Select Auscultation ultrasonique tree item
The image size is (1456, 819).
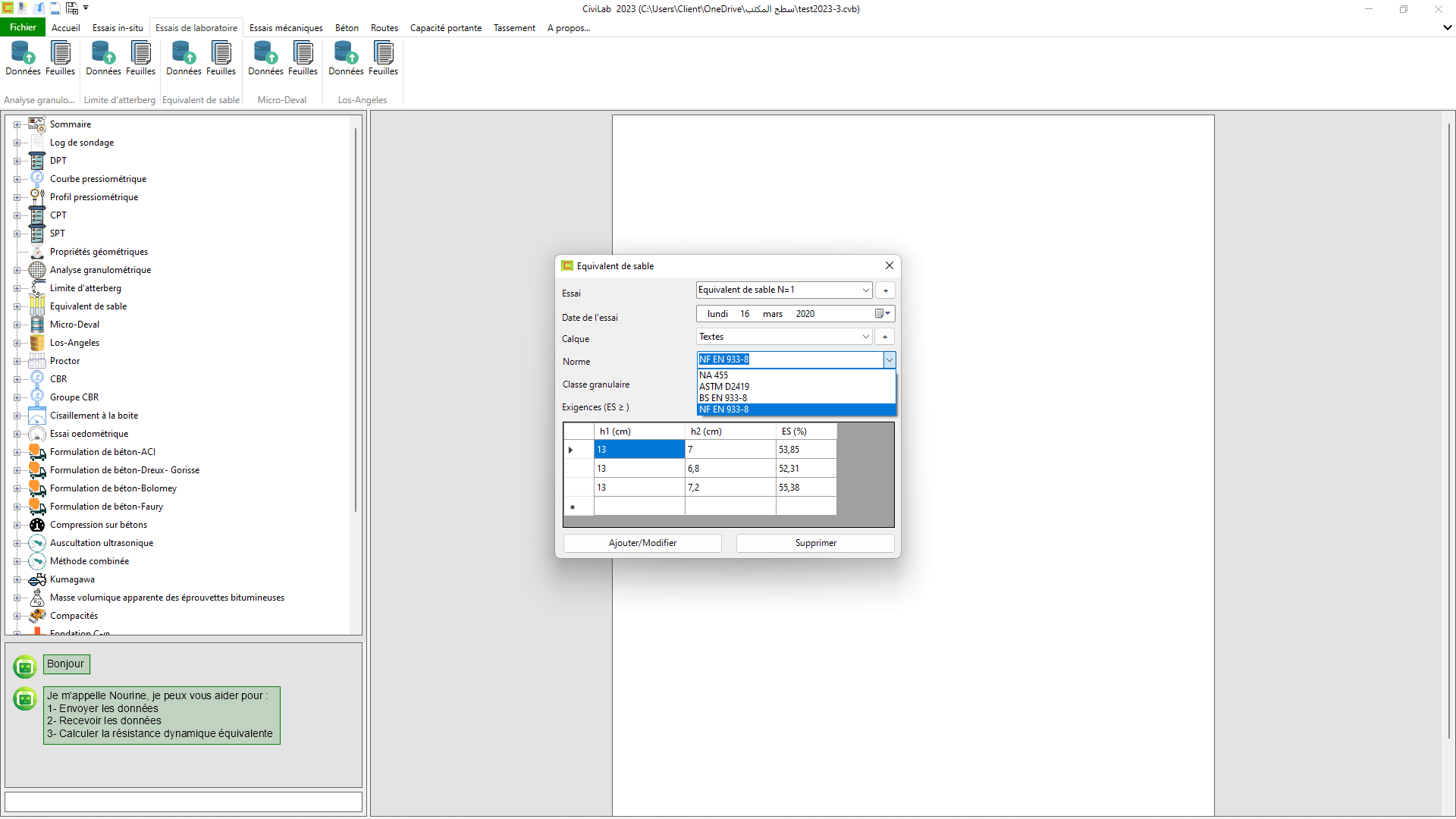coord(102,543)
